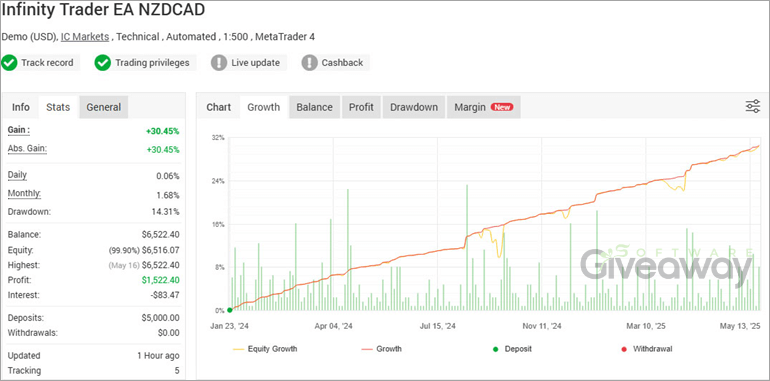This screenshot has width=770, height=381.
Task: Click the grey Live update warning icon
Action: coord(219,63)
